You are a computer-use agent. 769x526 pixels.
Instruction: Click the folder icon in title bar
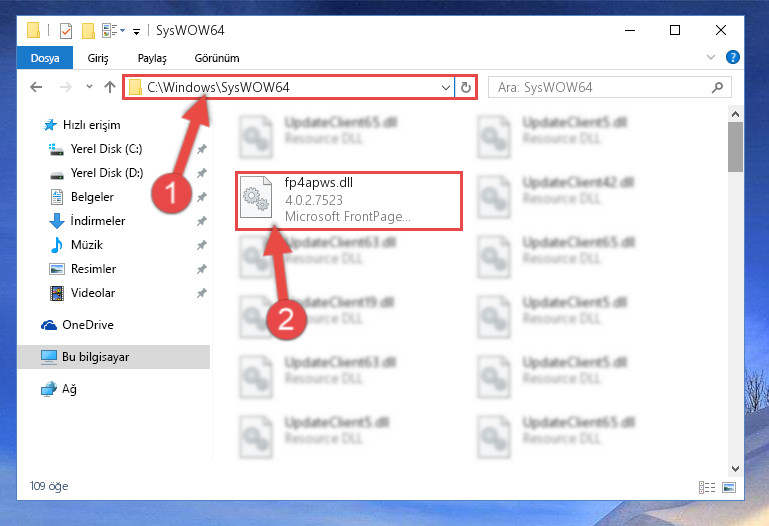pyautogui.click(x=33, y=30)
